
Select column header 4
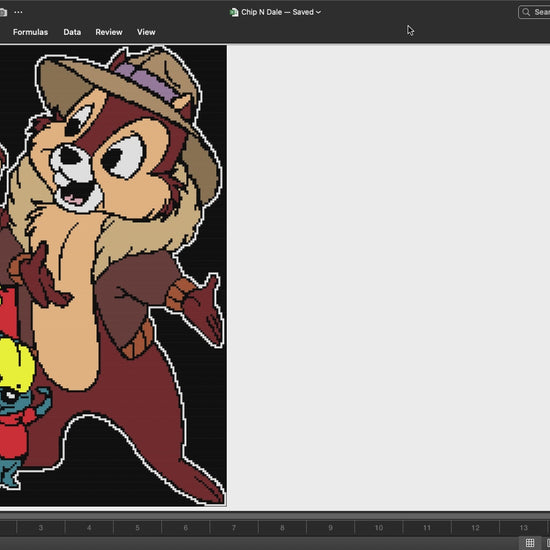tap(89, 528)
